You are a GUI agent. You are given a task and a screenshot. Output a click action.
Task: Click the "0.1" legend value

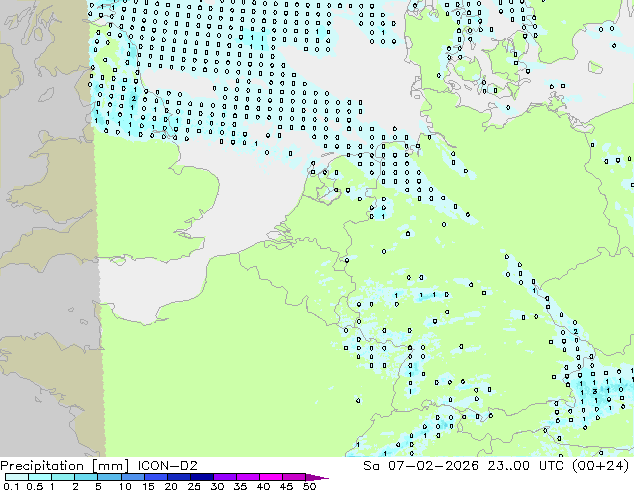point(11,486)
